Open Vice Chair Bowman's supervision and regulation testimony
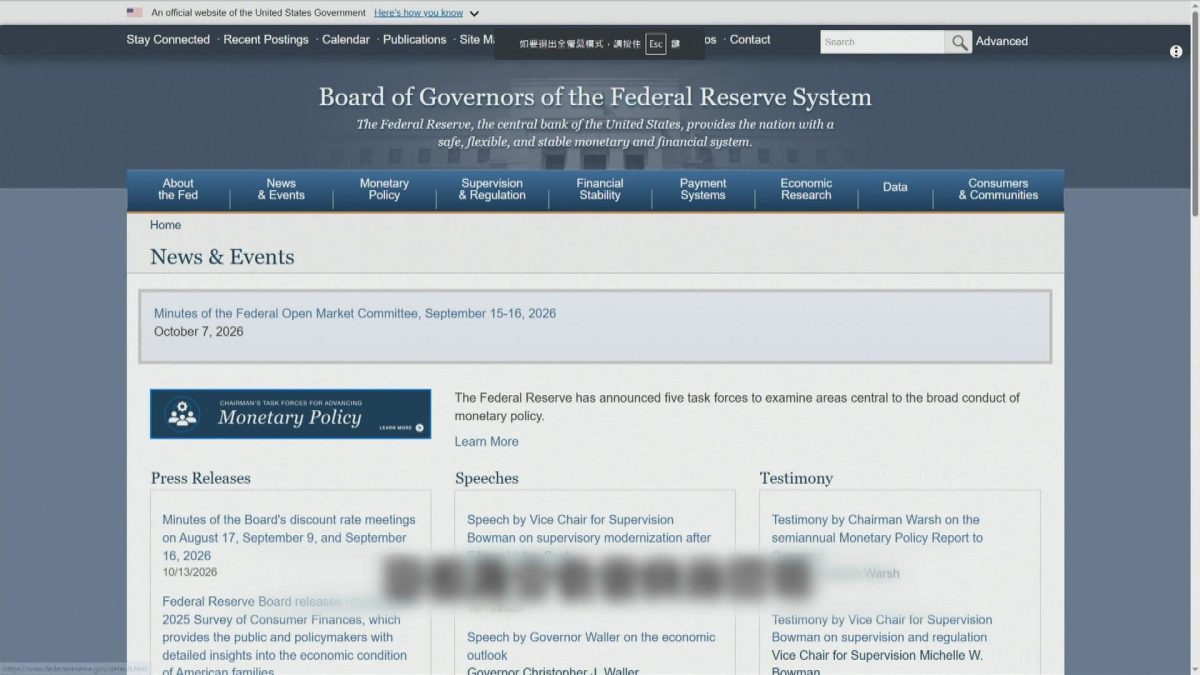The height and width of the screenshot is (675, 1200). [x=882, y=628]
